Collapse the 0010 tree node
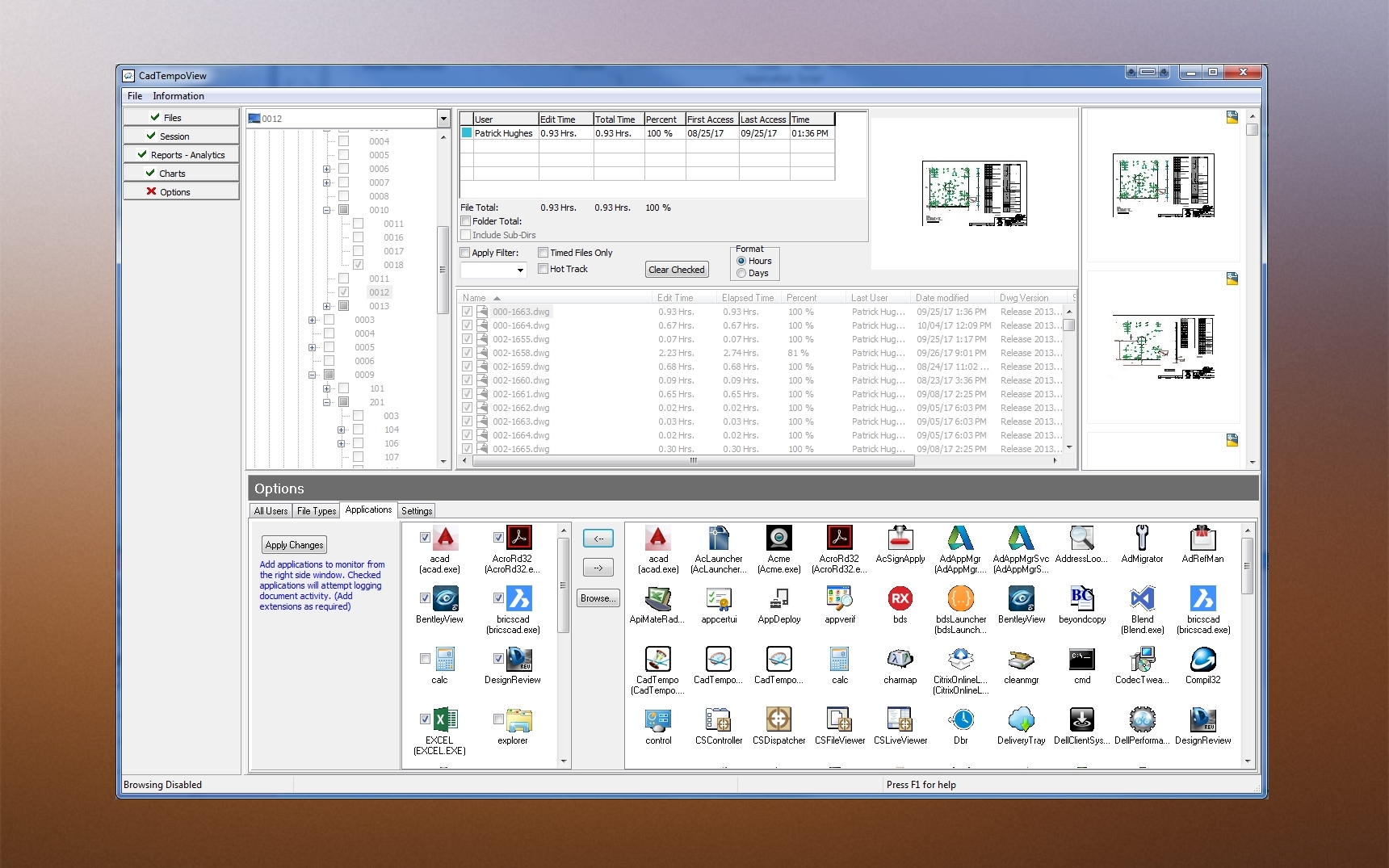Viewport: 1389px width, 868px height. tap(326, 210)
